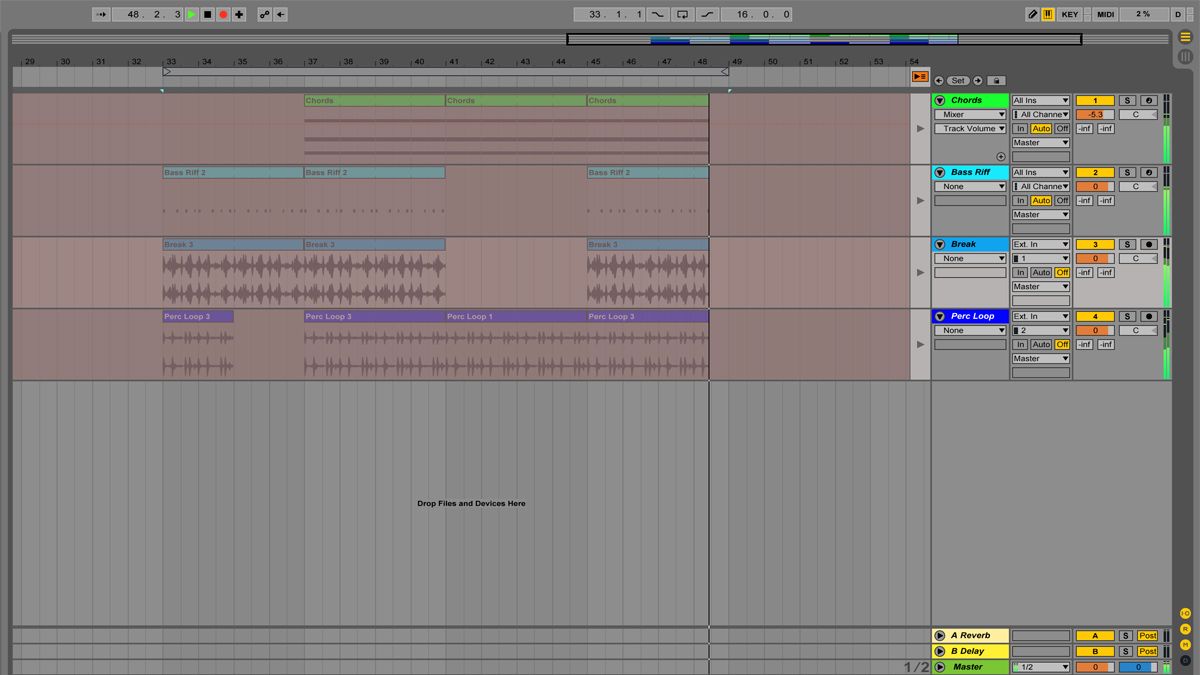The height and width of the screenshot is (675, 1200).
Task: Open the All Ins input dropdown on Bass Riff
Action: 1042,172
